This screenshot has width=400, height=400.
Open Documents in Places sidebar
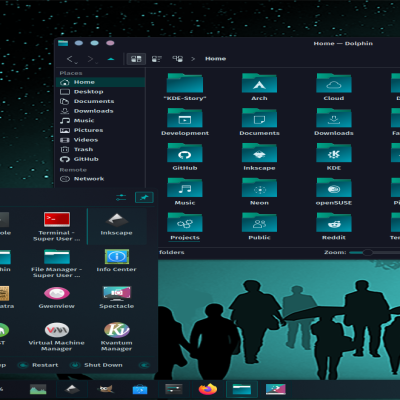(101, 101)
